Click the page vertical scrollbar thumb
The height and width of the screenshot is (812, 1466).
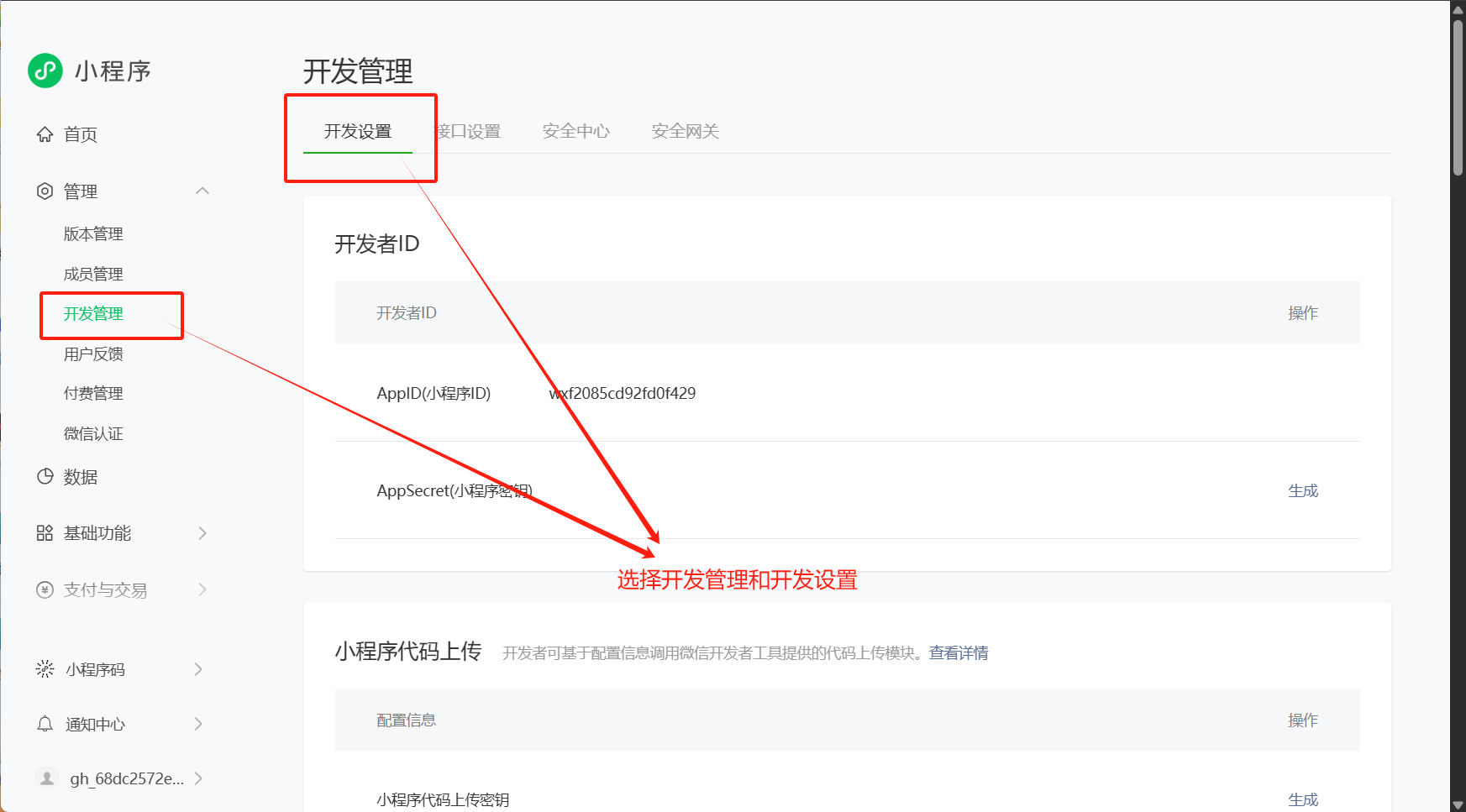point(1458,97)
